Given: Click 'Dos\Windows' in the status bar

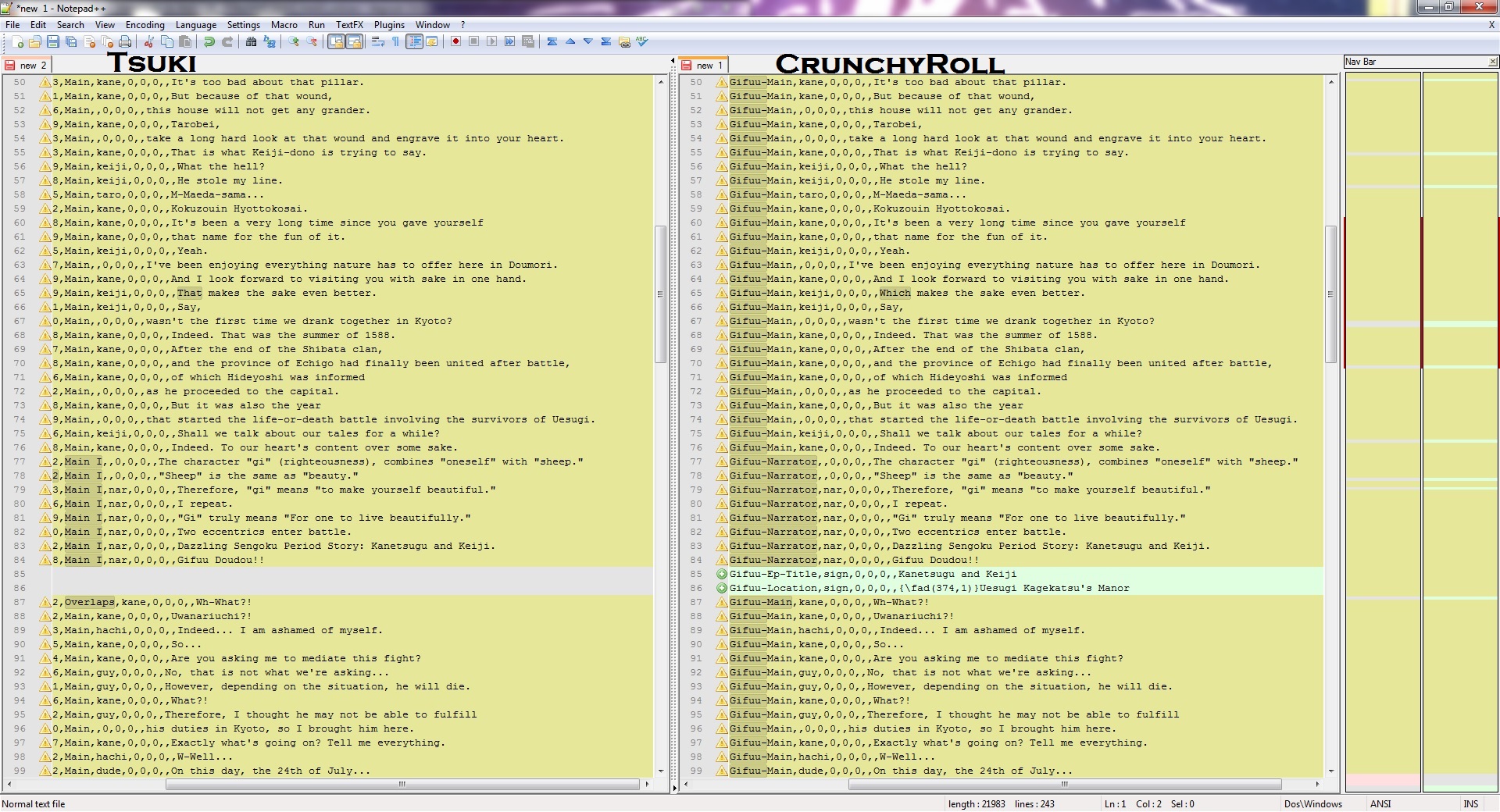Looking at the screenshot, I should coord(1313,804).
